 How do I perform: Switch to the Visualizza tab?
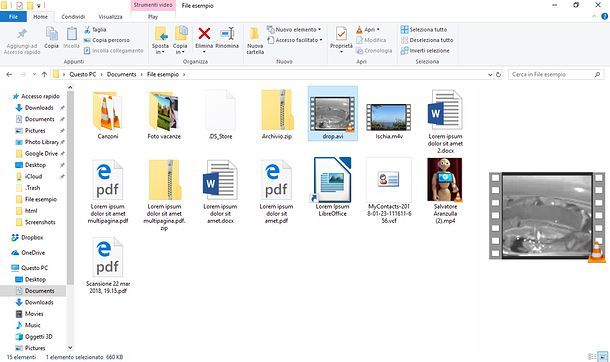(110, 17)
